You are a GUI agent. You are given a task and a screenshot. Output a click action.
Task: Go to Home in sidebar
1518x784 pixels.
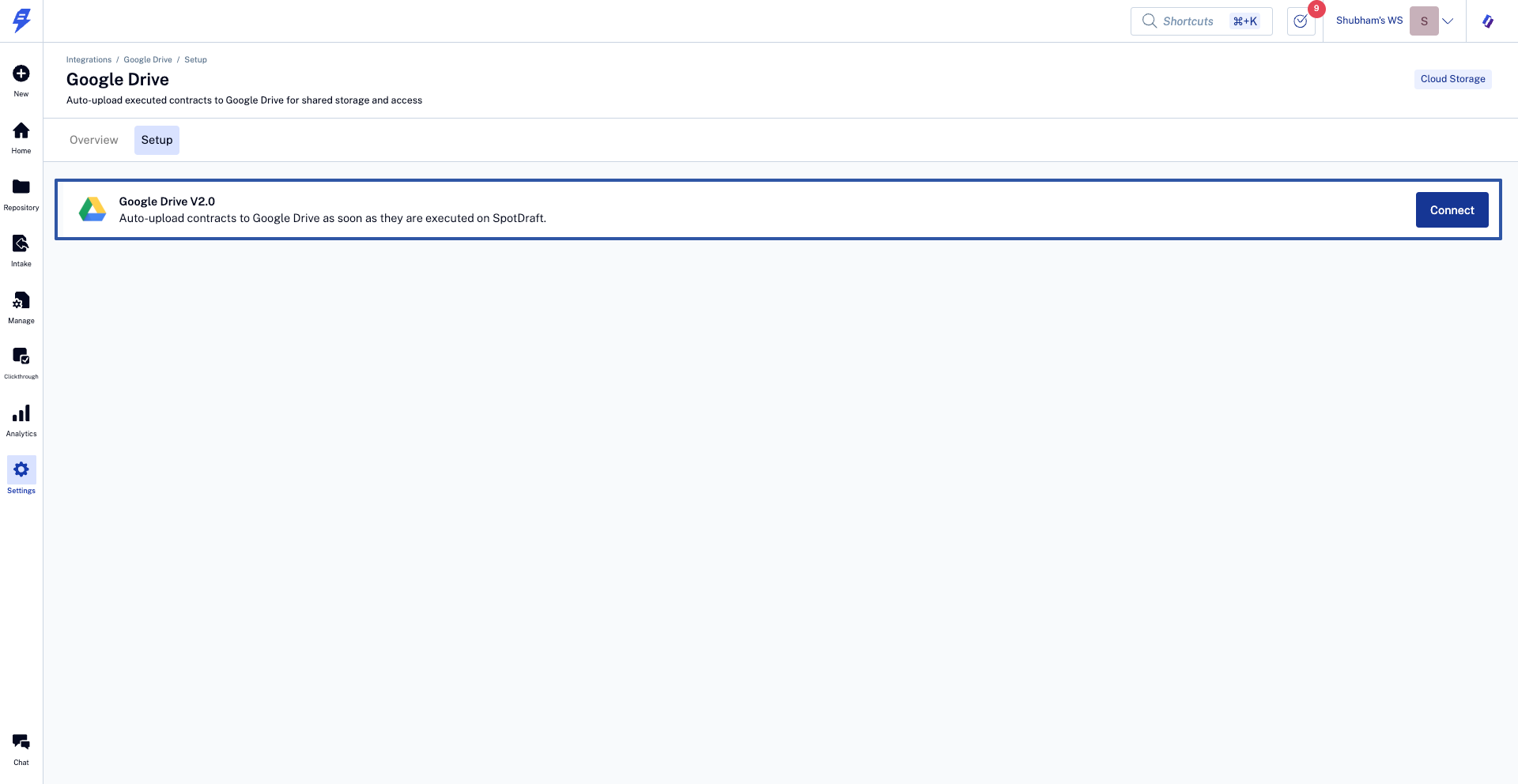pos(21,130)
